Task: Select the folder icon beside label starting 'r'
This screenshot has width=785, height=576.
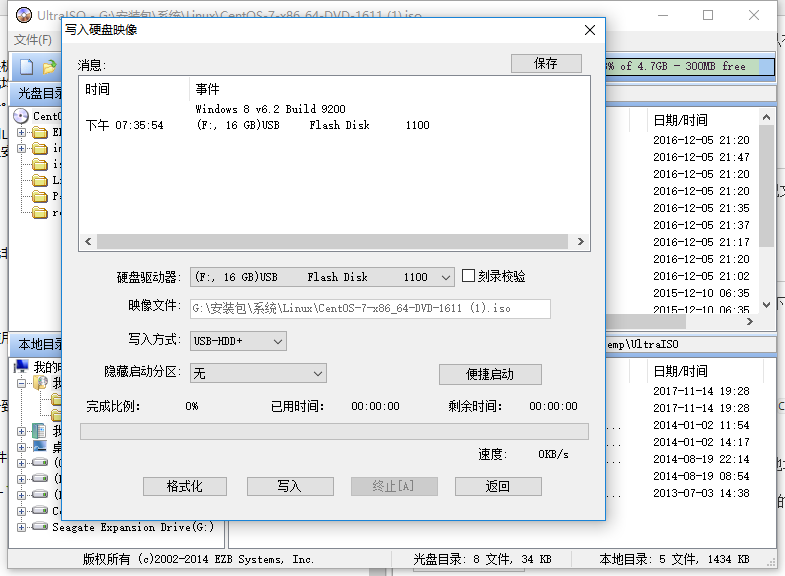Action: click(x=40, y=213)
